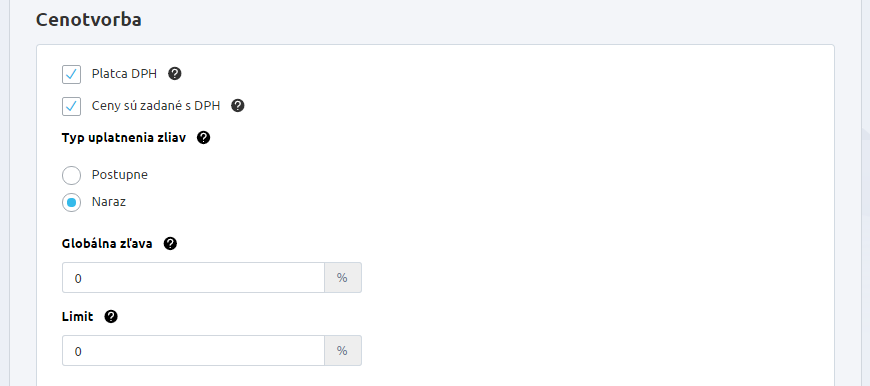This screenshot has width=870, height=386.
Task: Click the Globálna zľava field label
Action: pyautogui.click(x=107, y=243)
